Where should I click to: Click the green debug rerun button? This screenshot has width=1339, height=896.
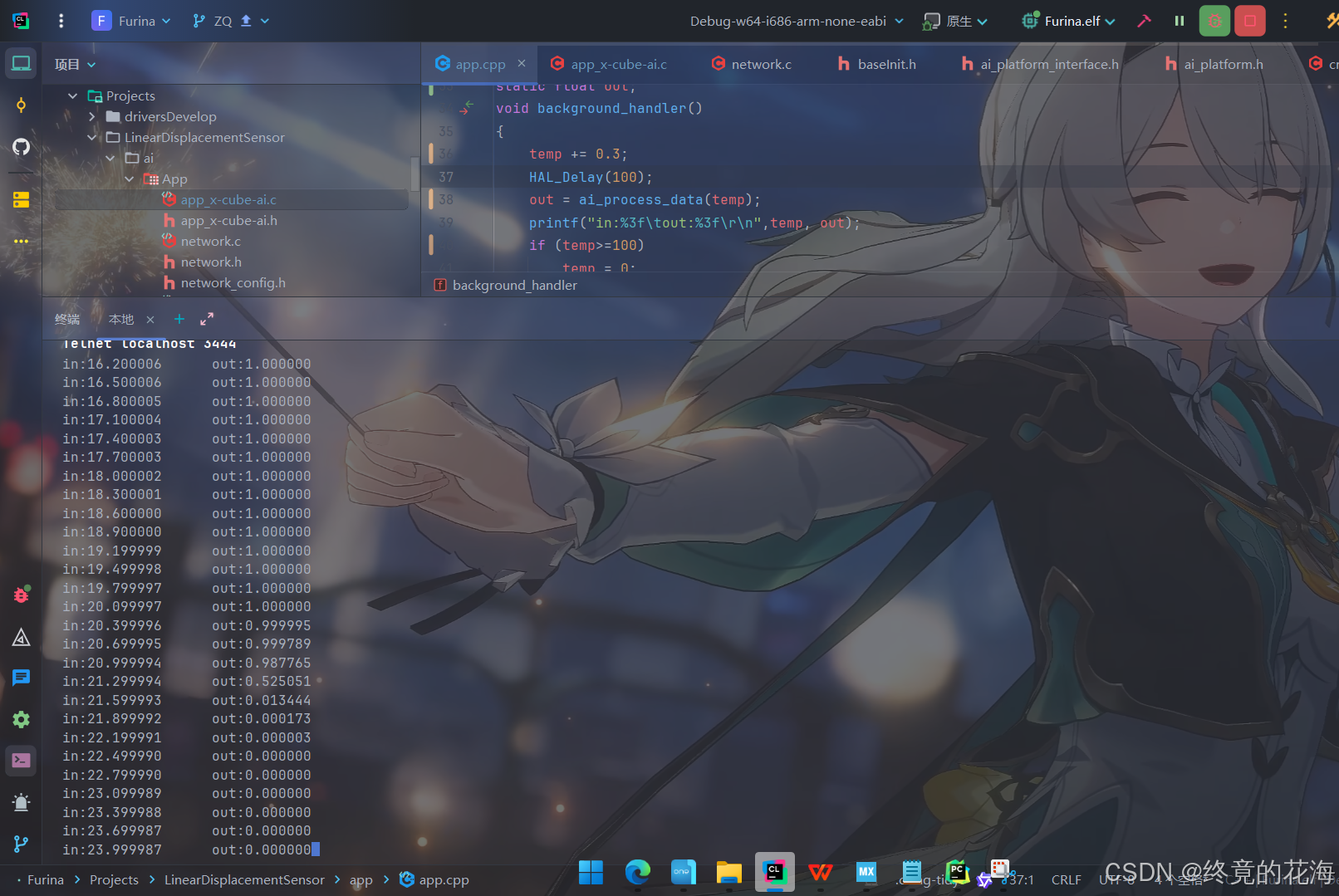(1214, 21)
